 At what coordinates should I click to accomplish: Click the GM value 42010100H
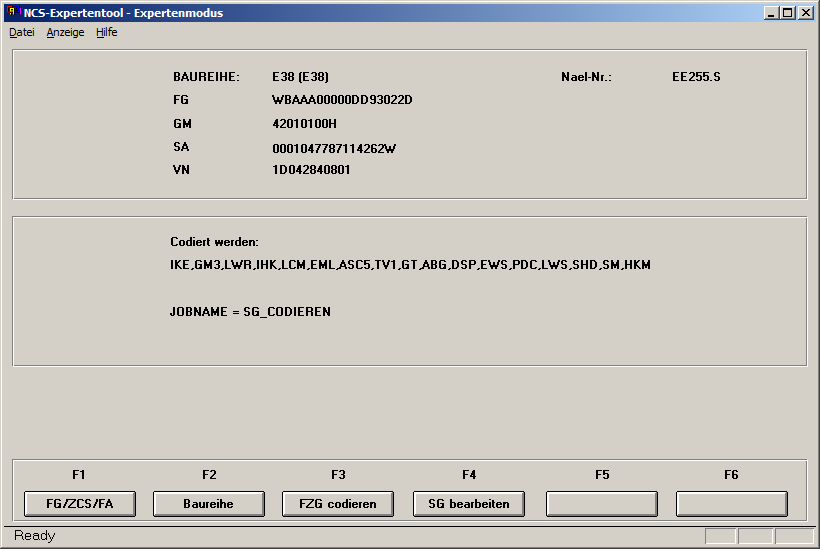(304, 124)
